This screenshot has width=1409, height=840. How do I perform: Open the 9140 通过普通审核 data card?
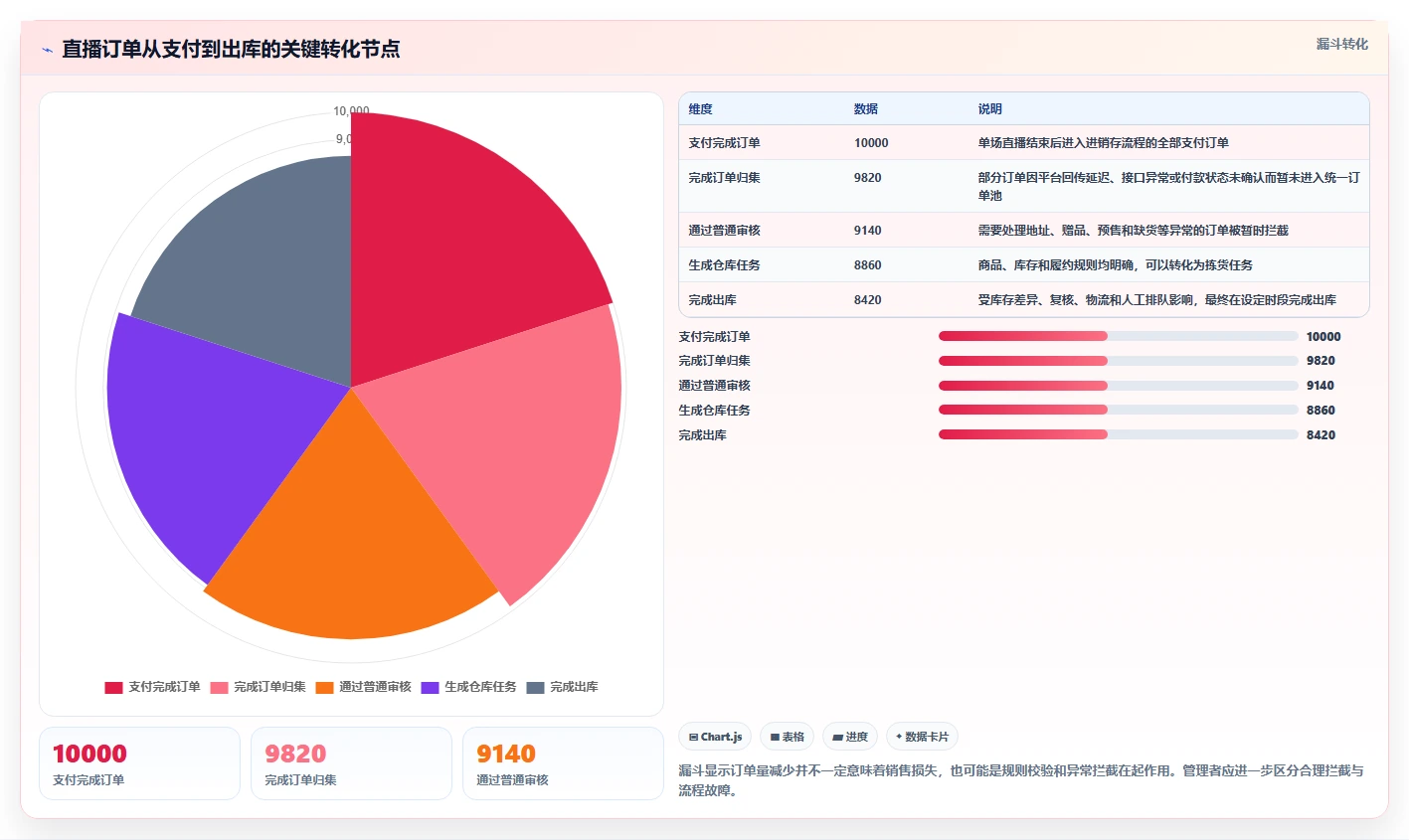tap(563, 763)
